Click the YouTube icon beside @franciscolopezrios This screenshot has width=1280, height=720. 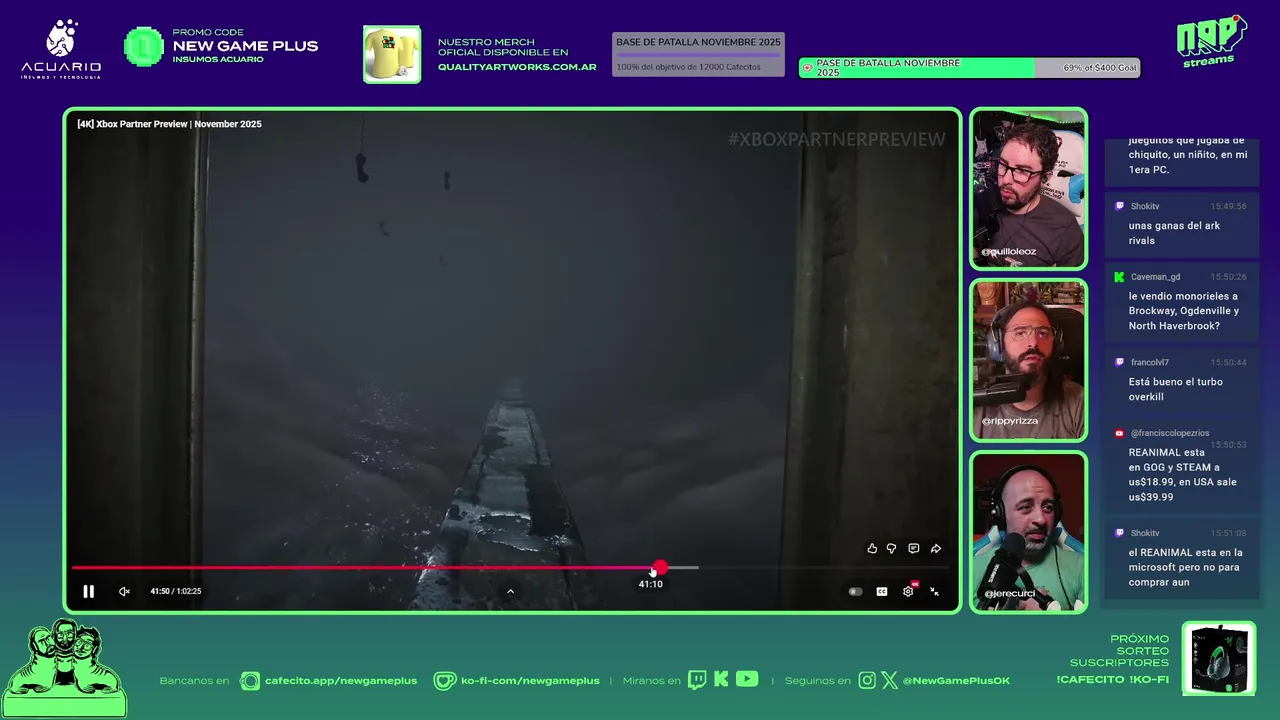click(x=1119, y=433)
